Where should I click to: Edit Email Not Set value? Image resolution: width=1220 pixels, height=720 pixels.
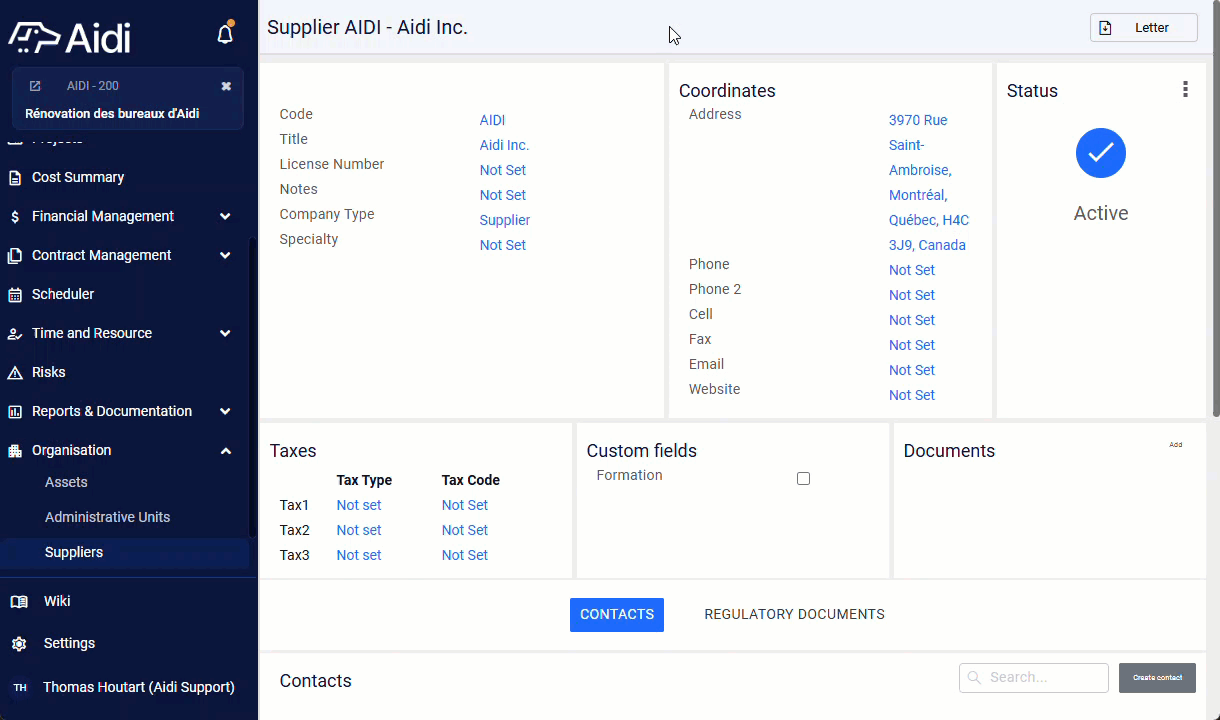click(x=912, y=370)
